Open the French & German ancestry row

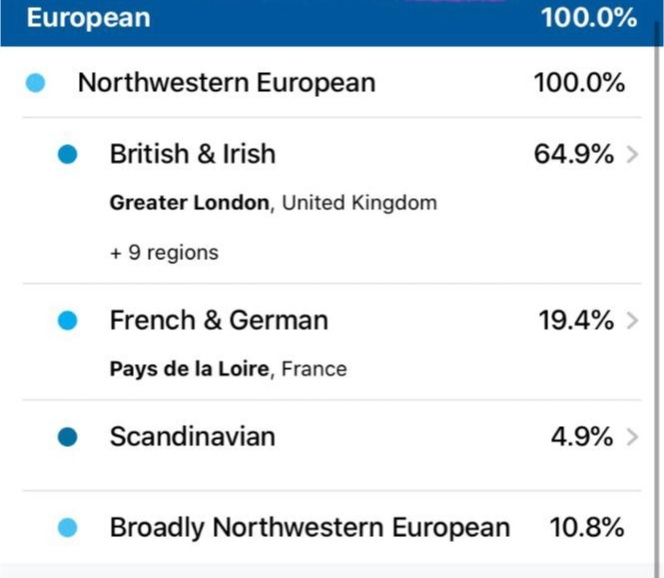219,320
